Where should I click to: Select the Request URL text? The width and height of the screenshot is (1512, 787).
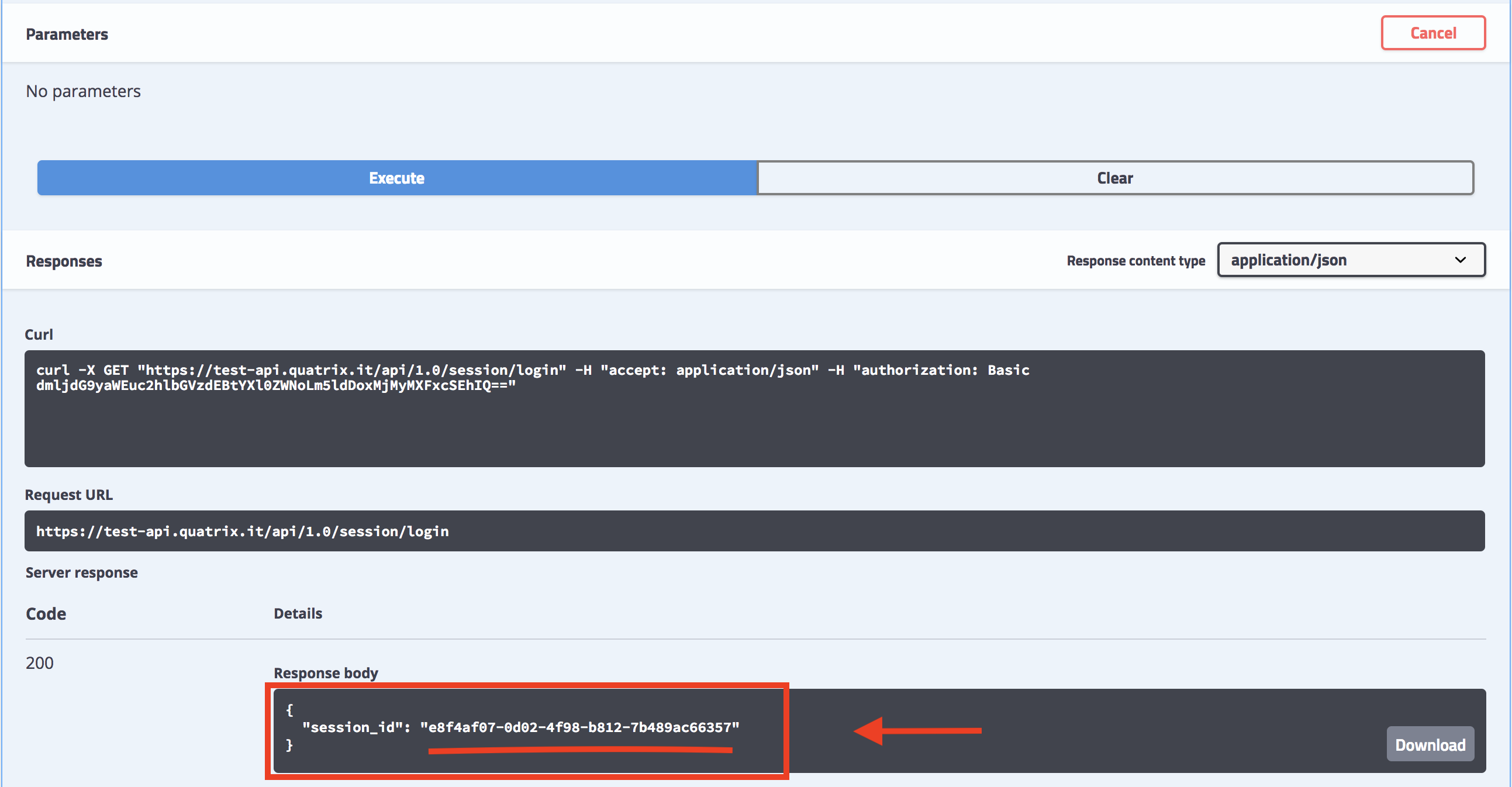(x=243, y=531)
